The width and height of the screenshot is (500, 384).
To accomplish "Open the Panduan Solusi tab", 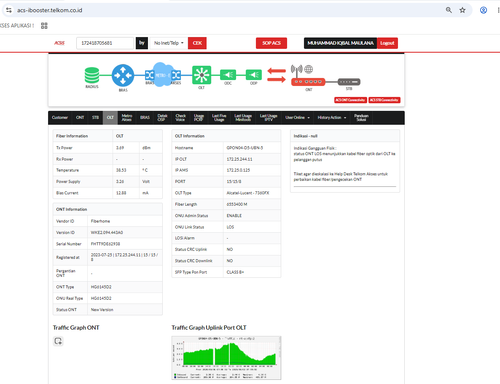I will click(x=361, y=118).
